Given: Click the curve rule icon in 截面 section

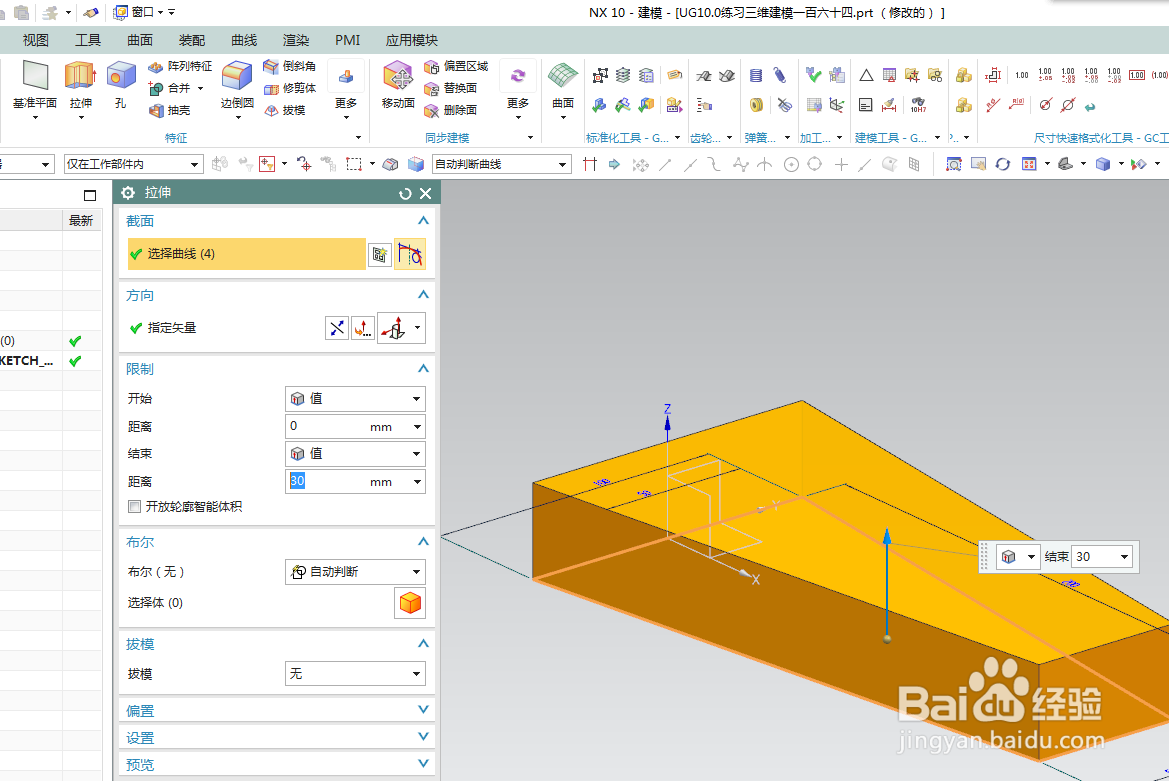Looking at the screenshot, I should click(410, 255).
